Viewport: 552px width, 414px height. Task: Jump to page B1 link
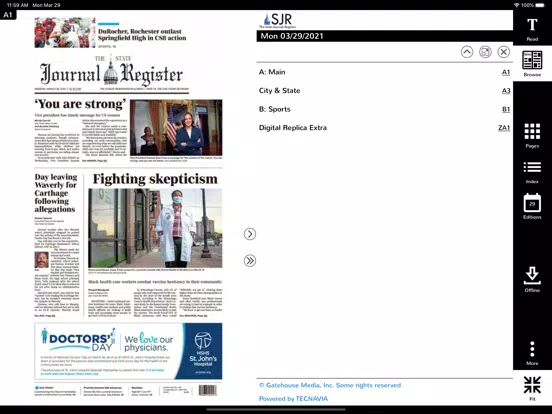click(506, 109)
